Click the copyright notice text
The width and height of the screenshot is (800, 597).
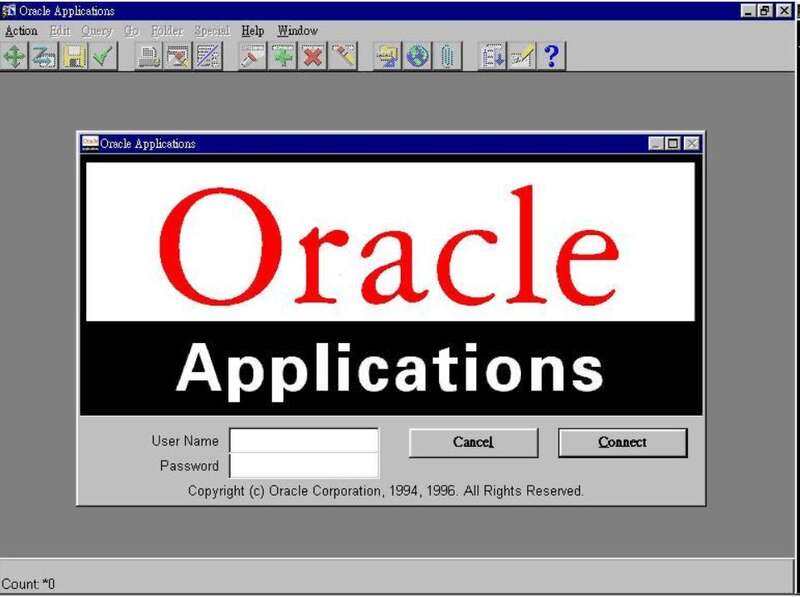(x=385, y=491)
